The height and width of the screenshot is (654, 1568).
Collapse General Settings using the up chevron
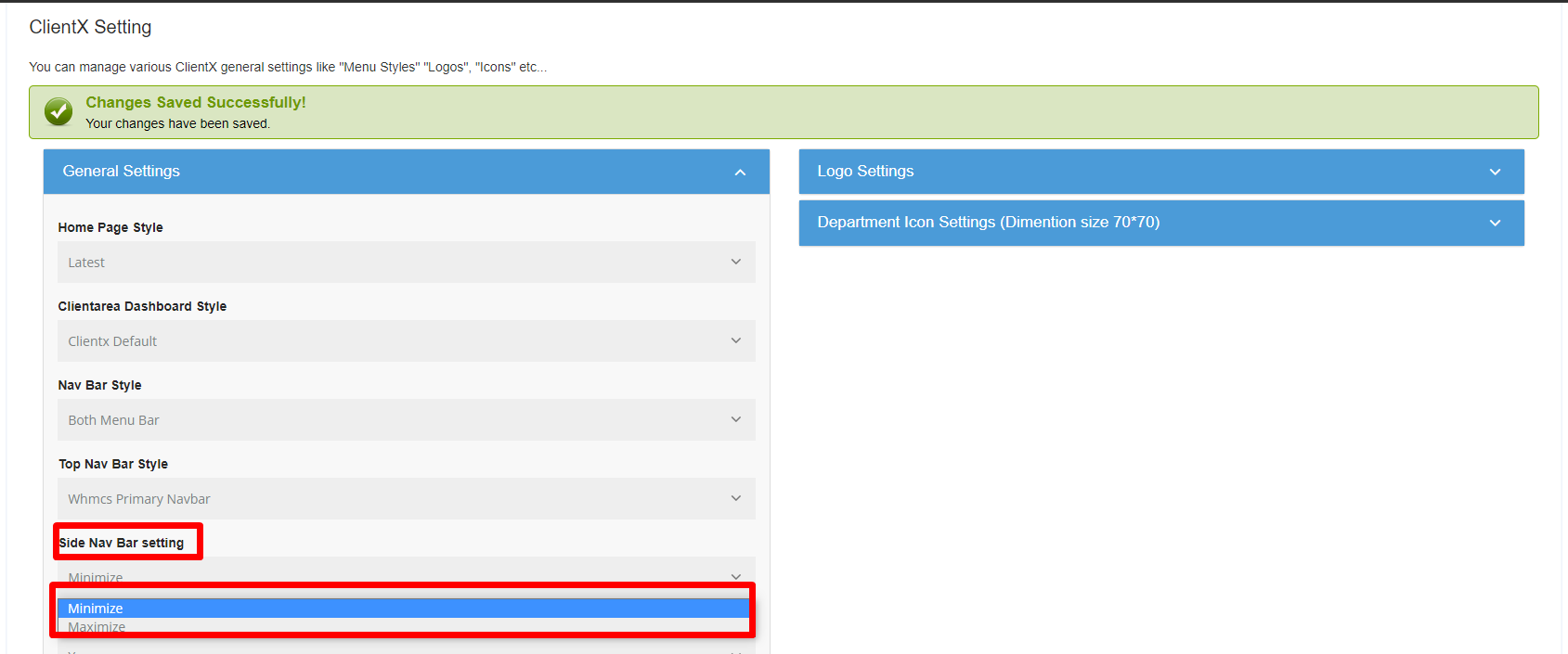(740, 173)
